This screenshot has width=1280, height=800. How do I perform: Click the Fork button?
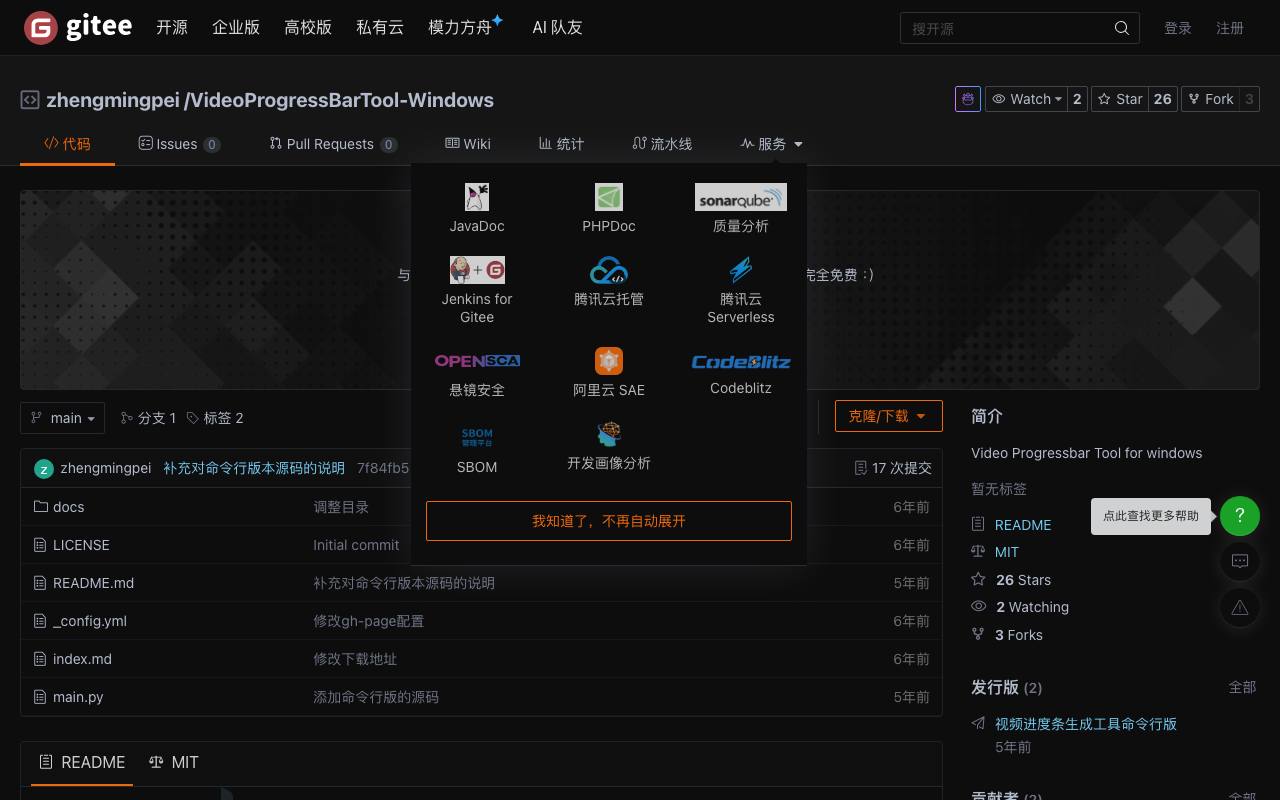click(x=1210, y=99)
